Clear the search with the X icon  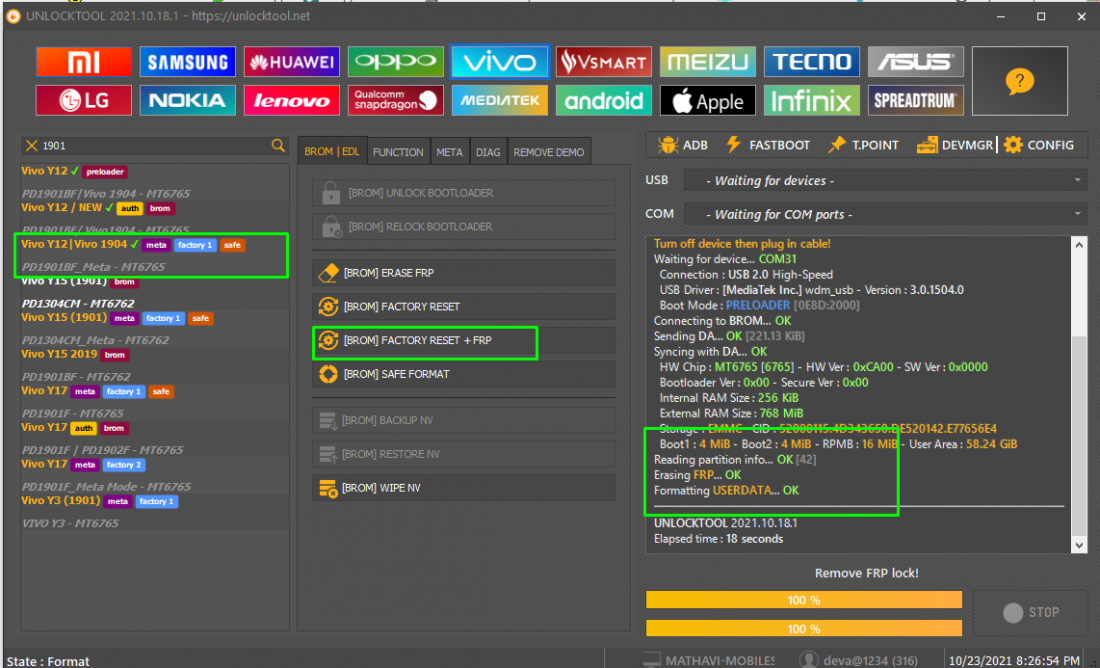point(31,145)
